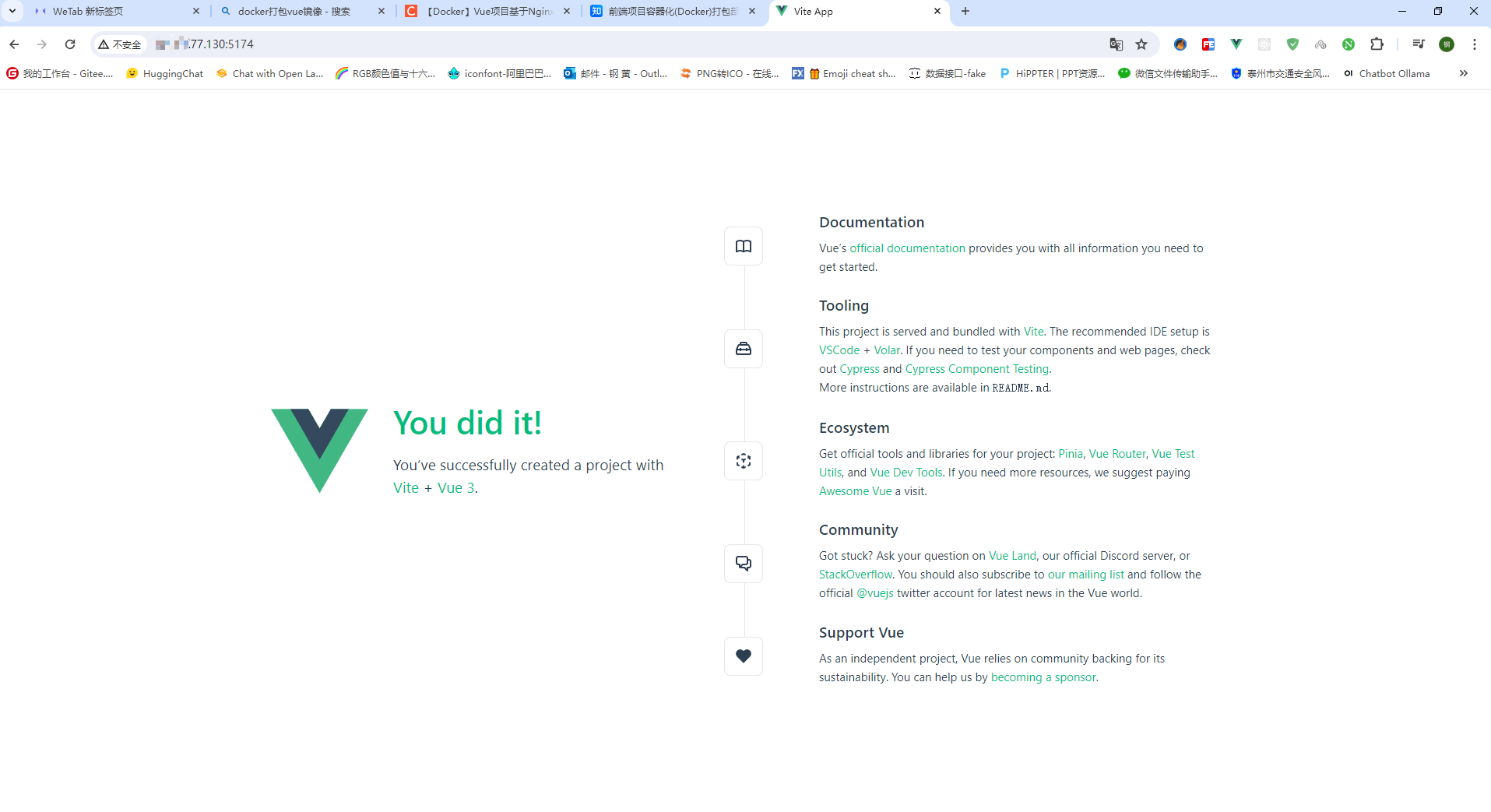
Task: Open the Documentation book icon
Action: (744, 246)
